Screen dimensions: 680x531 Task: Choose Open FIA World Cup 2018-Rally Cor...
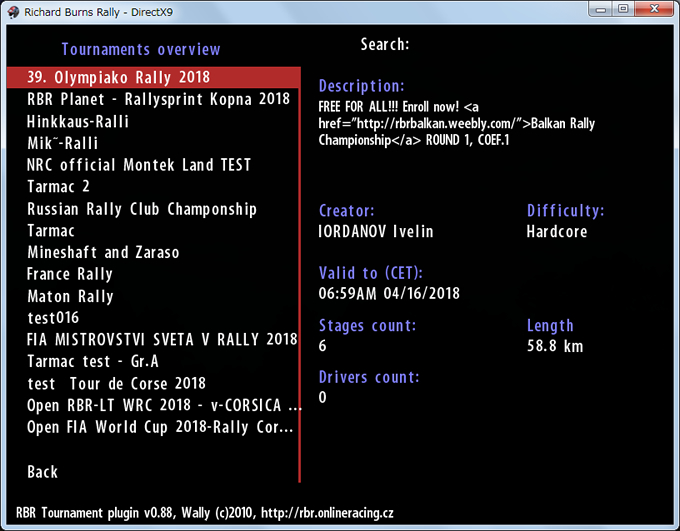160,427
